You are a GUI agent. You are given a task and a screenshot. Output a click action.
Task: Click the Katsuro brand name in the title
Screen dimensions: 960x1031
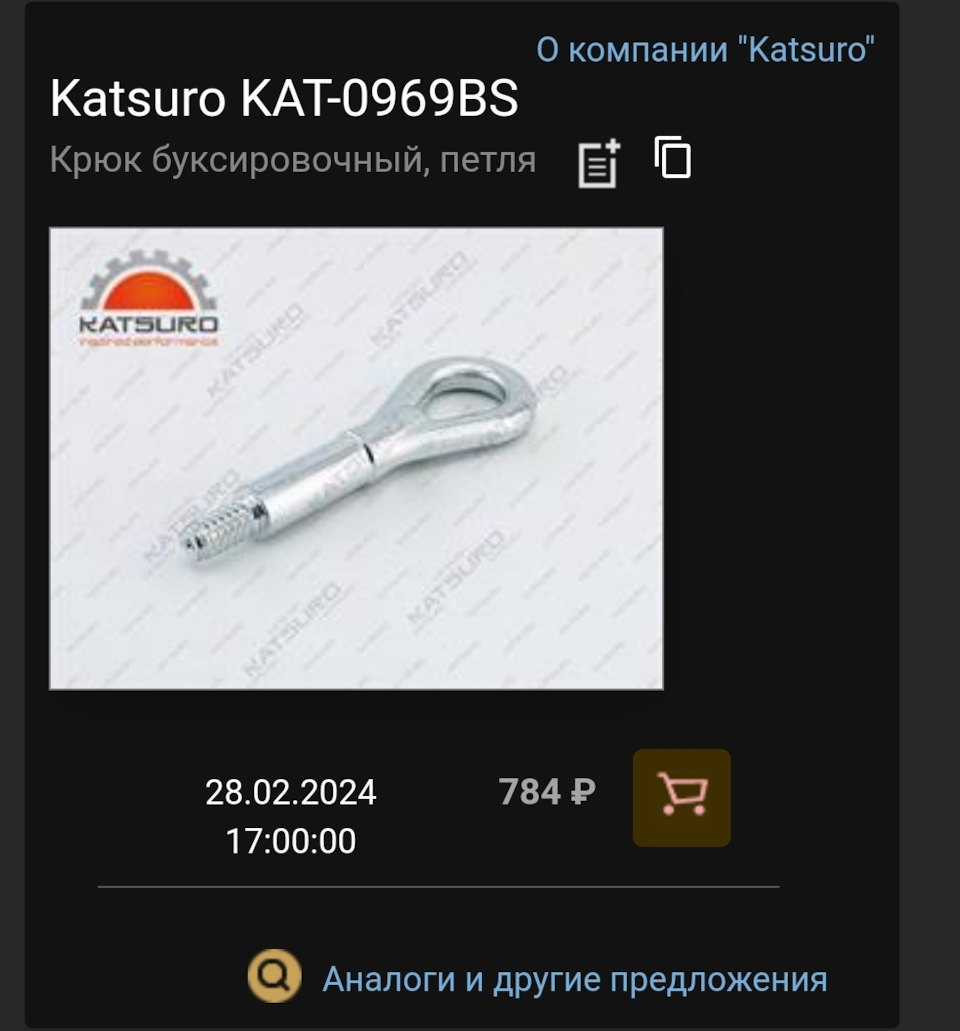click(138, 99)
